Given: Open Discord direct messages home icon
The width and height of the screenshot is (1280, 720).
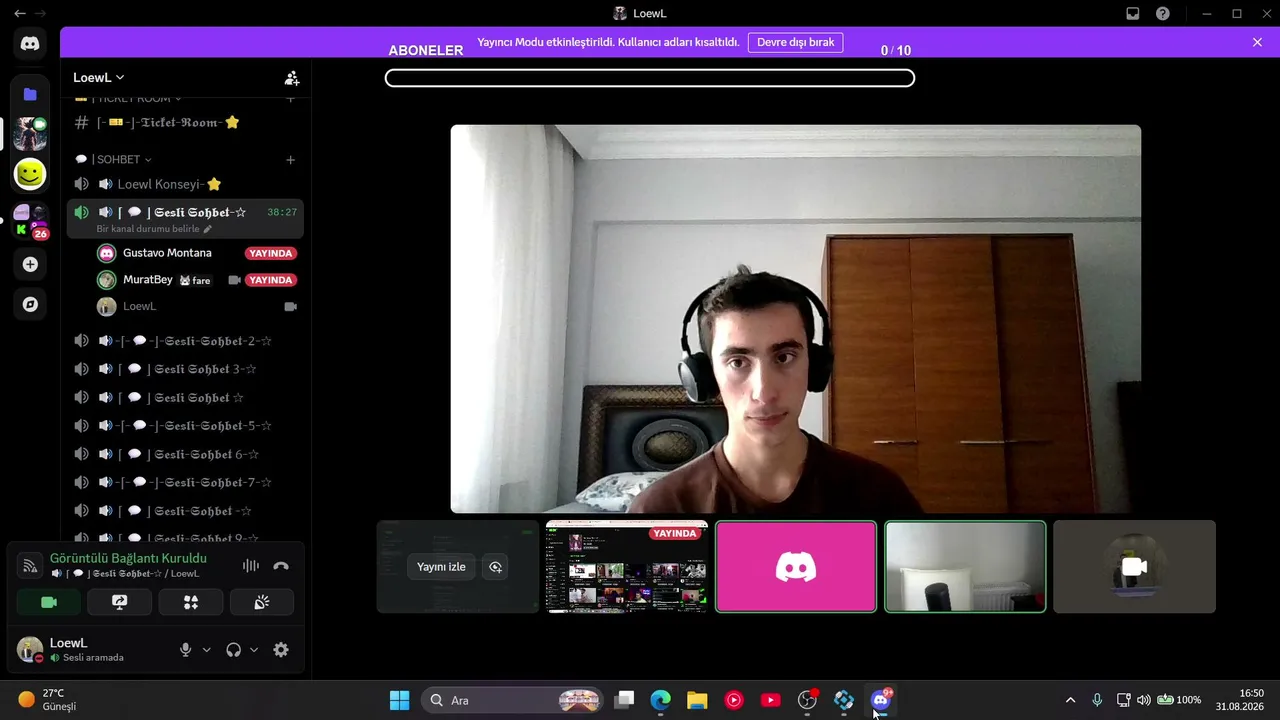Looking at the screenshot, I should (30, 44).
